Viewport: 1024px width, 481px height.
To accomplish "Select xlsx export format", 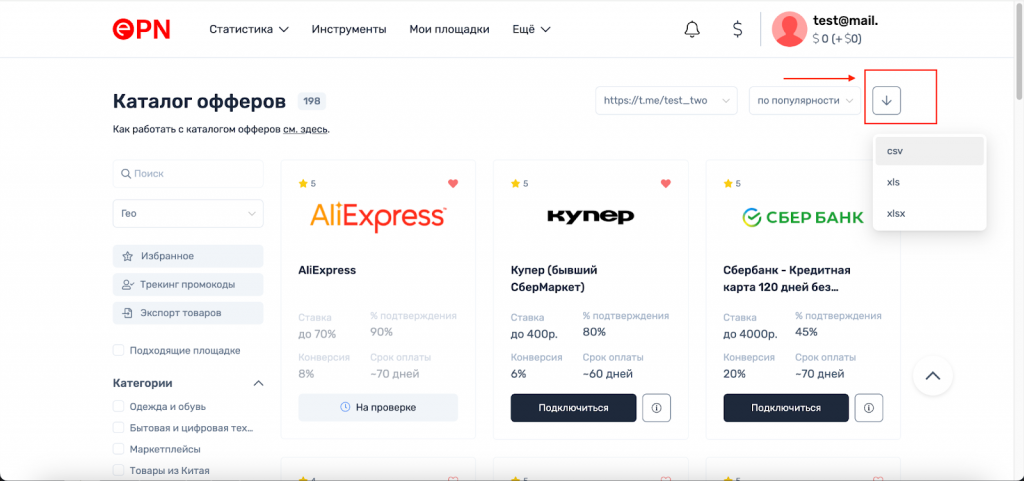I will [x=929, y=213].
